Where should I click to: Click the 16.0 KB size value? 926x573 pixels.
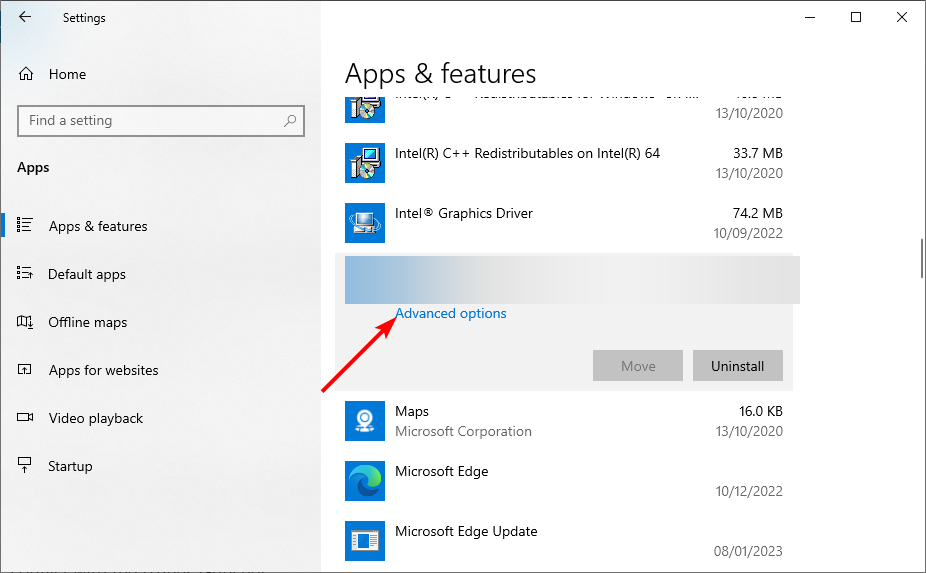pos(761,411)
